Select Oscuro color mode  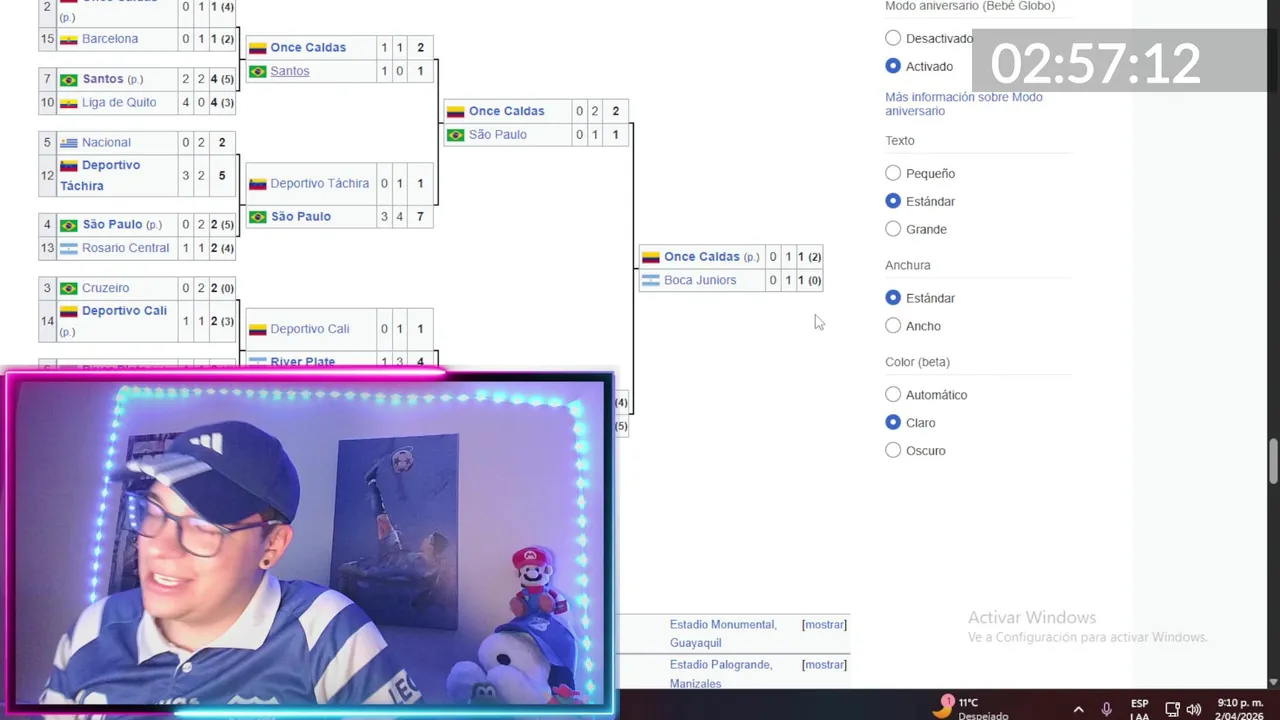pyautogui.click(x=893, y=451)
